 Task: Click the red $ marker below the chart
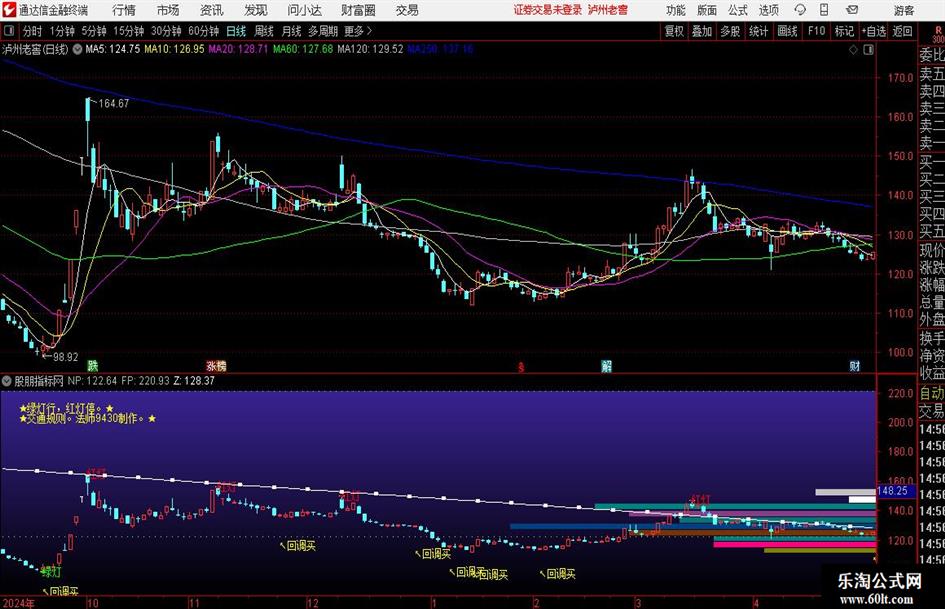click(521, 367)
